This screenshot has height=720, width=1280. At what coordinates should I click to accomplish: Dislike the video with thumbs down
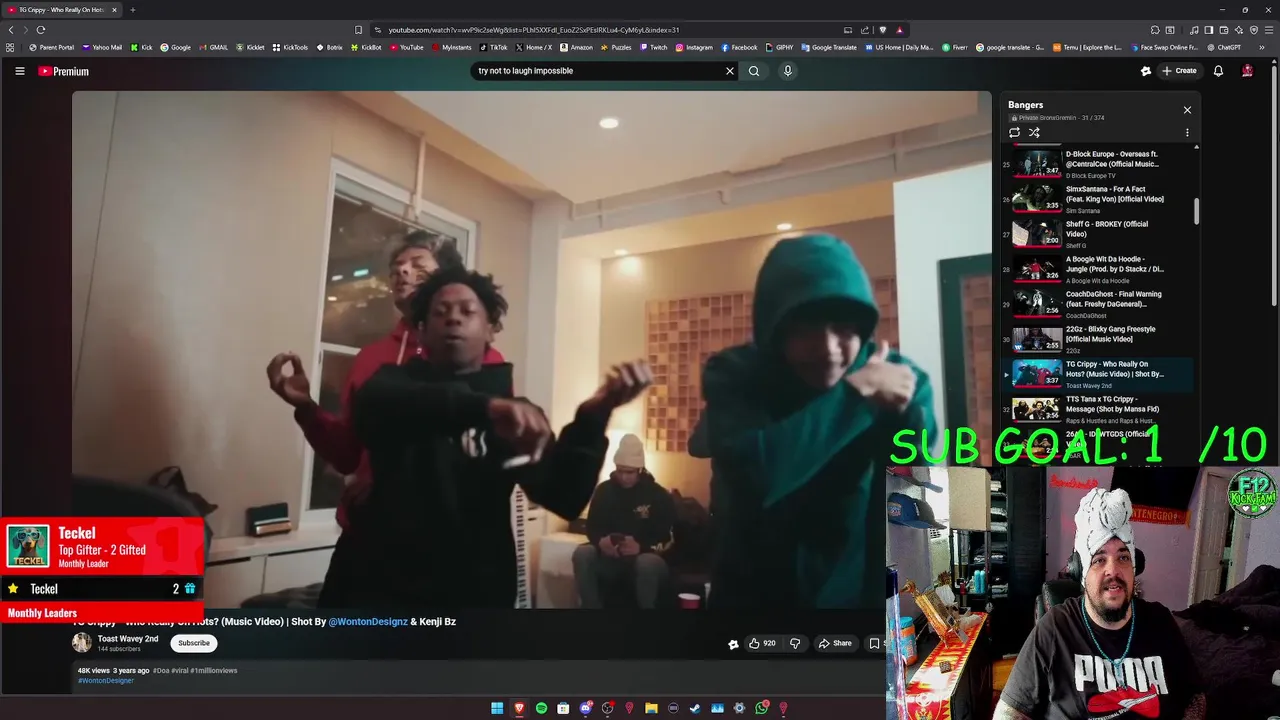795,643
